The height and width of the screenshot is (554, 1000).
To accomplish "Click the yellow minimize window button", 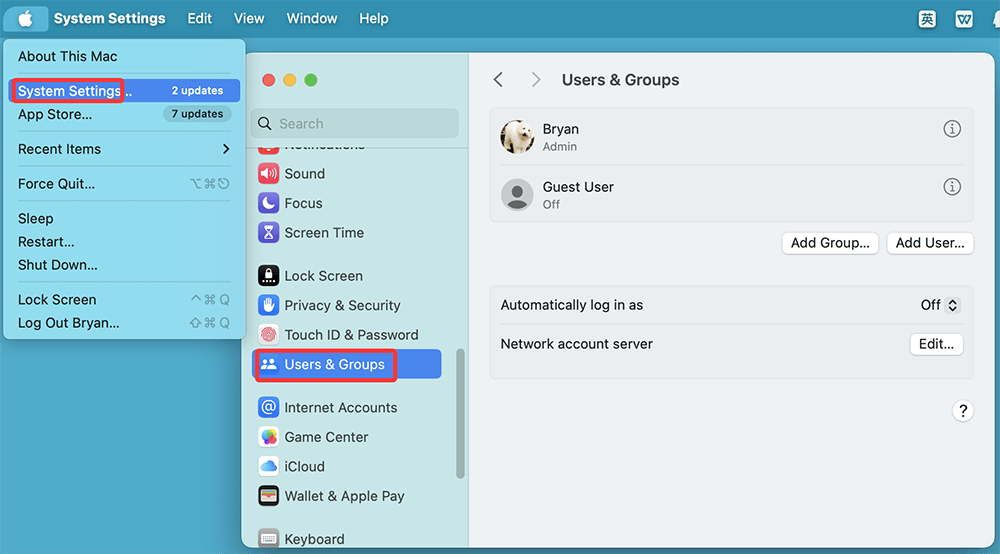I will click(x=290, y=80).
